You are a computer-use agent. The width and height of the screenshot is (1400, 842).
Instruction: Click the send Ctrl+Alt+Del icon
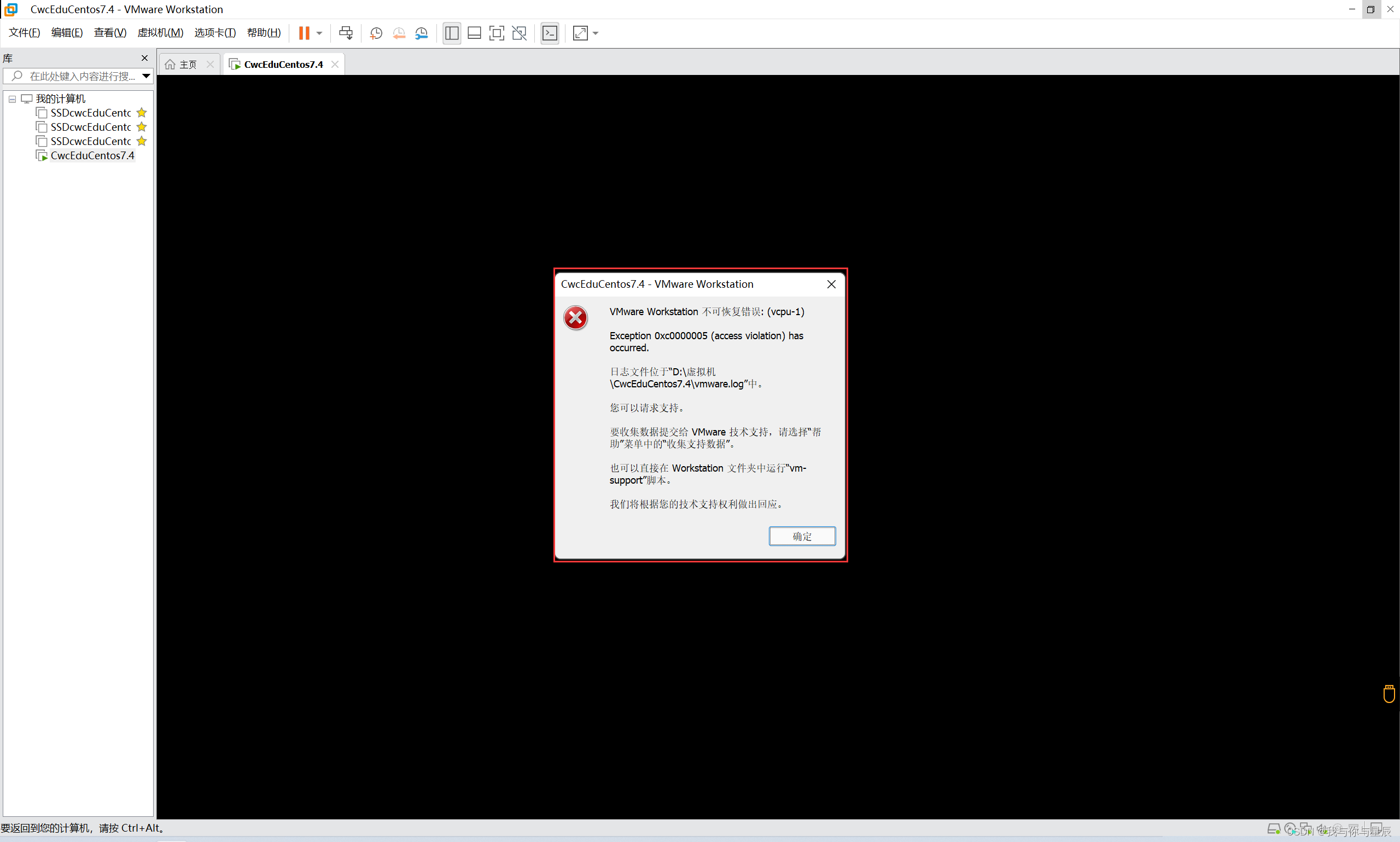(x=345, y=33)
